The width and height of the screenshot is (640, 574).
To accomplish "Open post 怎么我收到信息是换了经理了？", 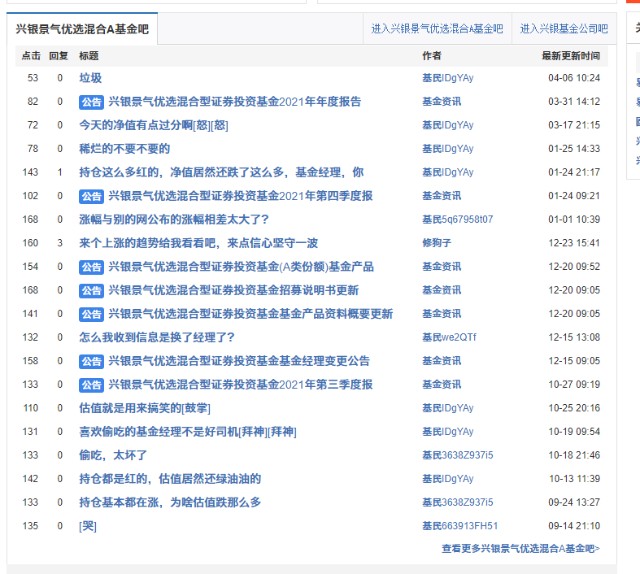I will click(x=157, y=337).
